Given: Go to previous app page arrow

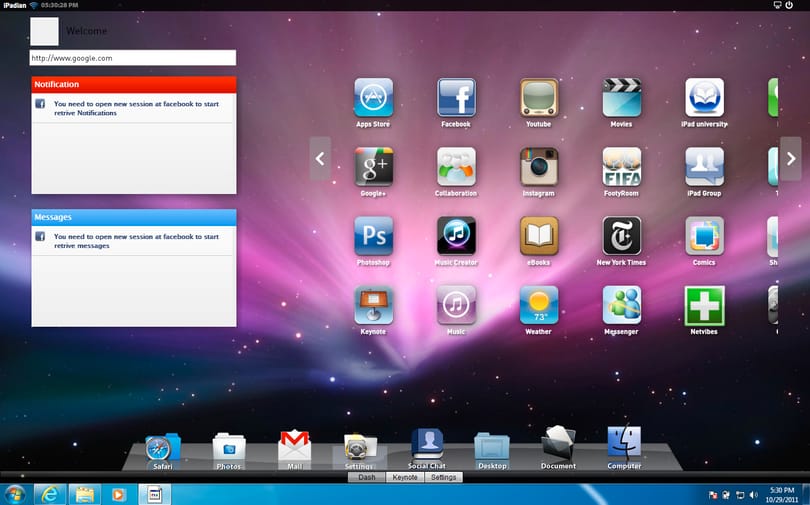Looking at the screenshot, I should [x=320, y=159].
